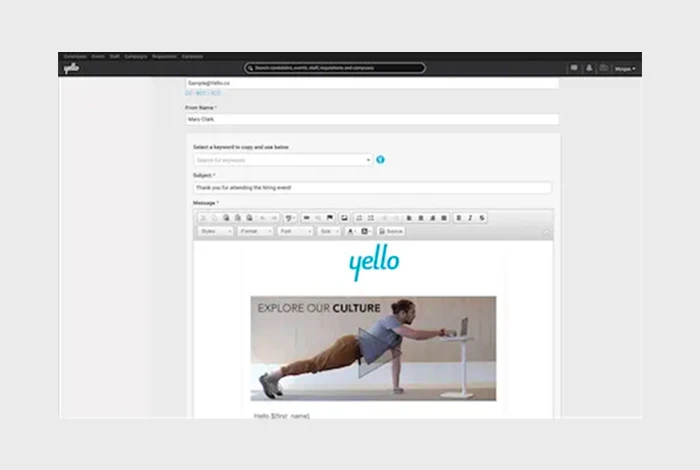Click the insert image icon
The image size is (700, 470).
(344, 217)
